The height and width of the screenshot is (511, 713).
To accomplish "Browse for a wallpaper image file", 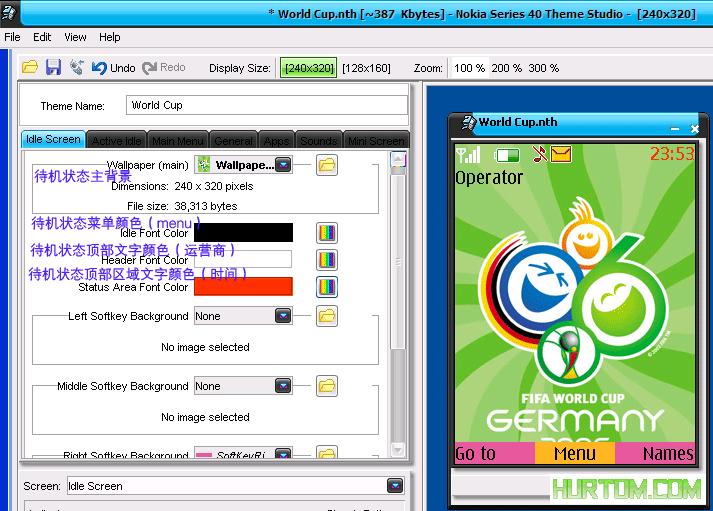I will pos(327,165).
